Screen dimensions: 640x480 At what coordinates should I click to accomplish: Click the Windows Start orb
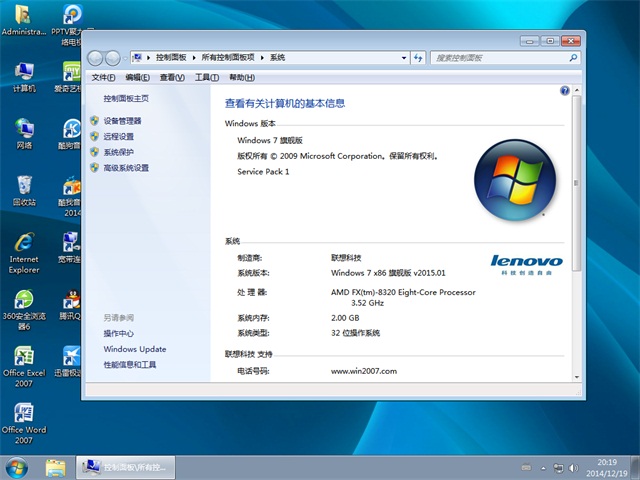pos(17,467)
